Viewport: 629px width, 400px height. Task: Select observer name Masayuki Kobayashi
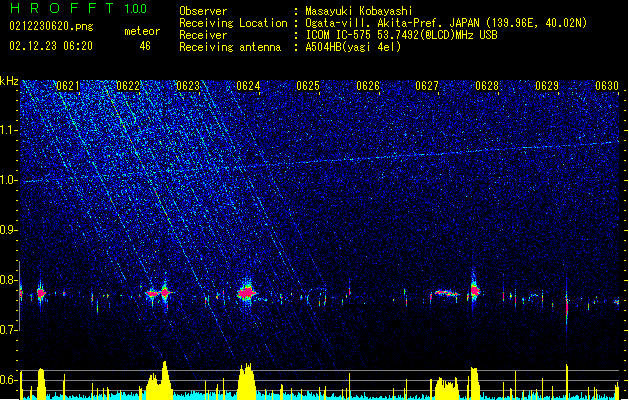pos(358,11)
